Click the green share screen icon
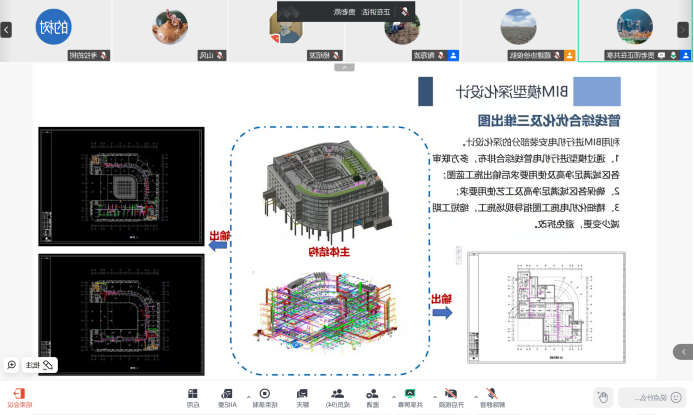The height and width of the screenshot is (415, 694). coord(410,393)
